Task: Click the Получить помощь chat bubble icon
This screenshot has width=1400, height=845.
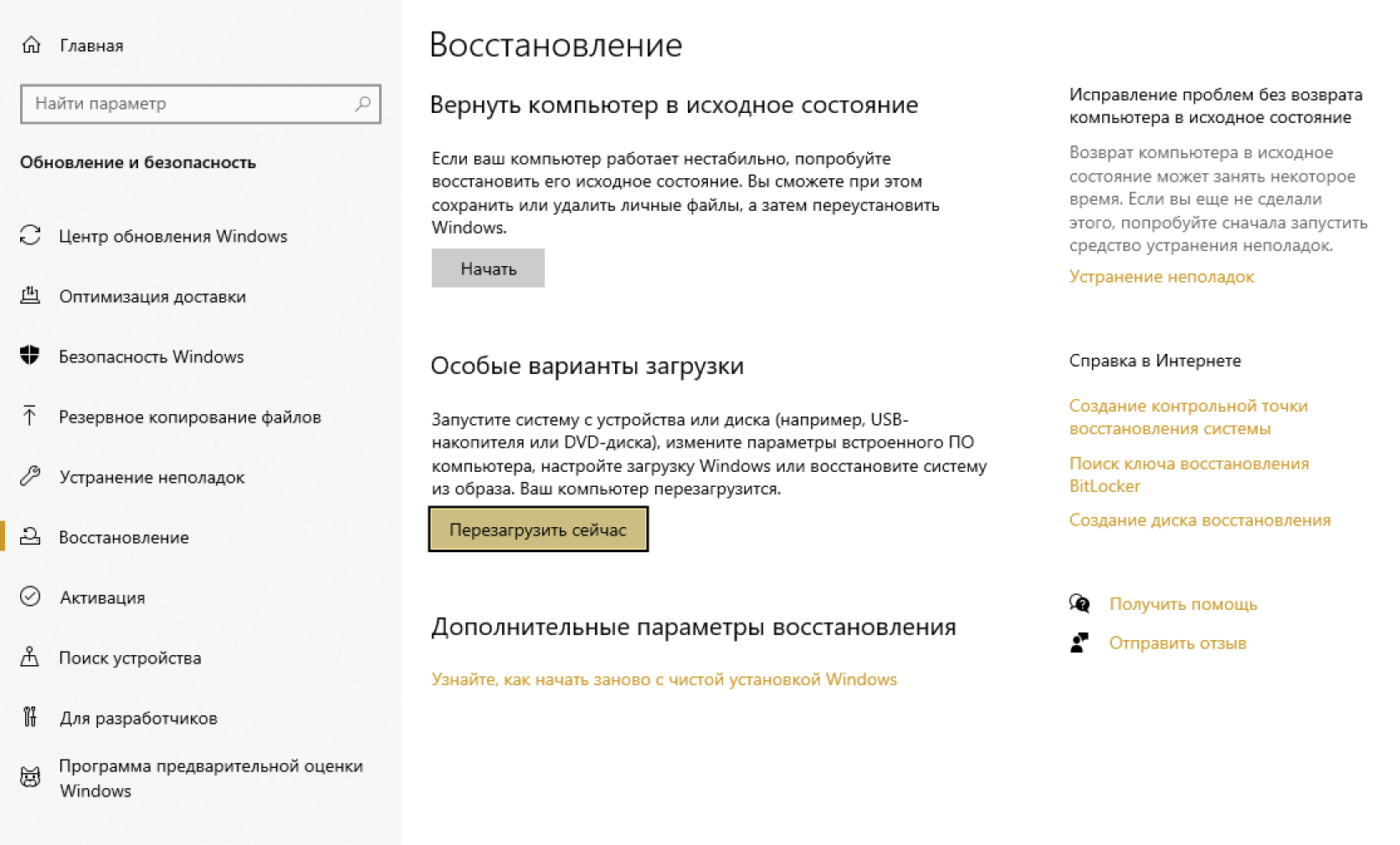Action: click(x=1079, y=603)
